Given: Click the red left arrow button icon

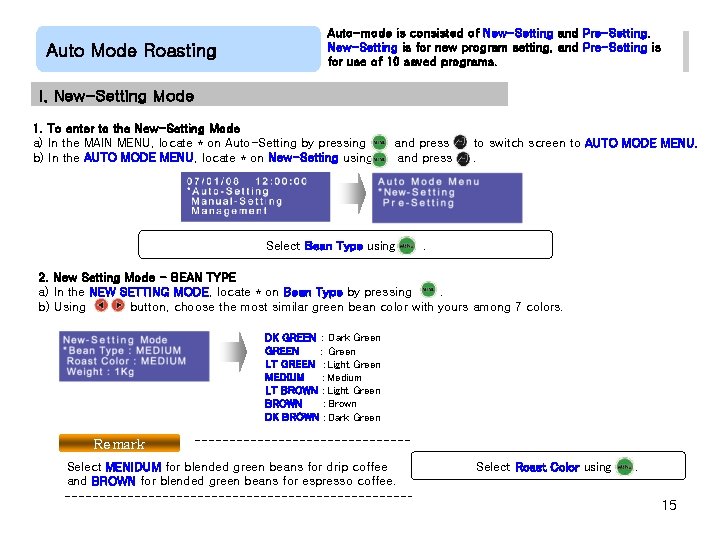Looking at the screenshot, I should (101, 305).
